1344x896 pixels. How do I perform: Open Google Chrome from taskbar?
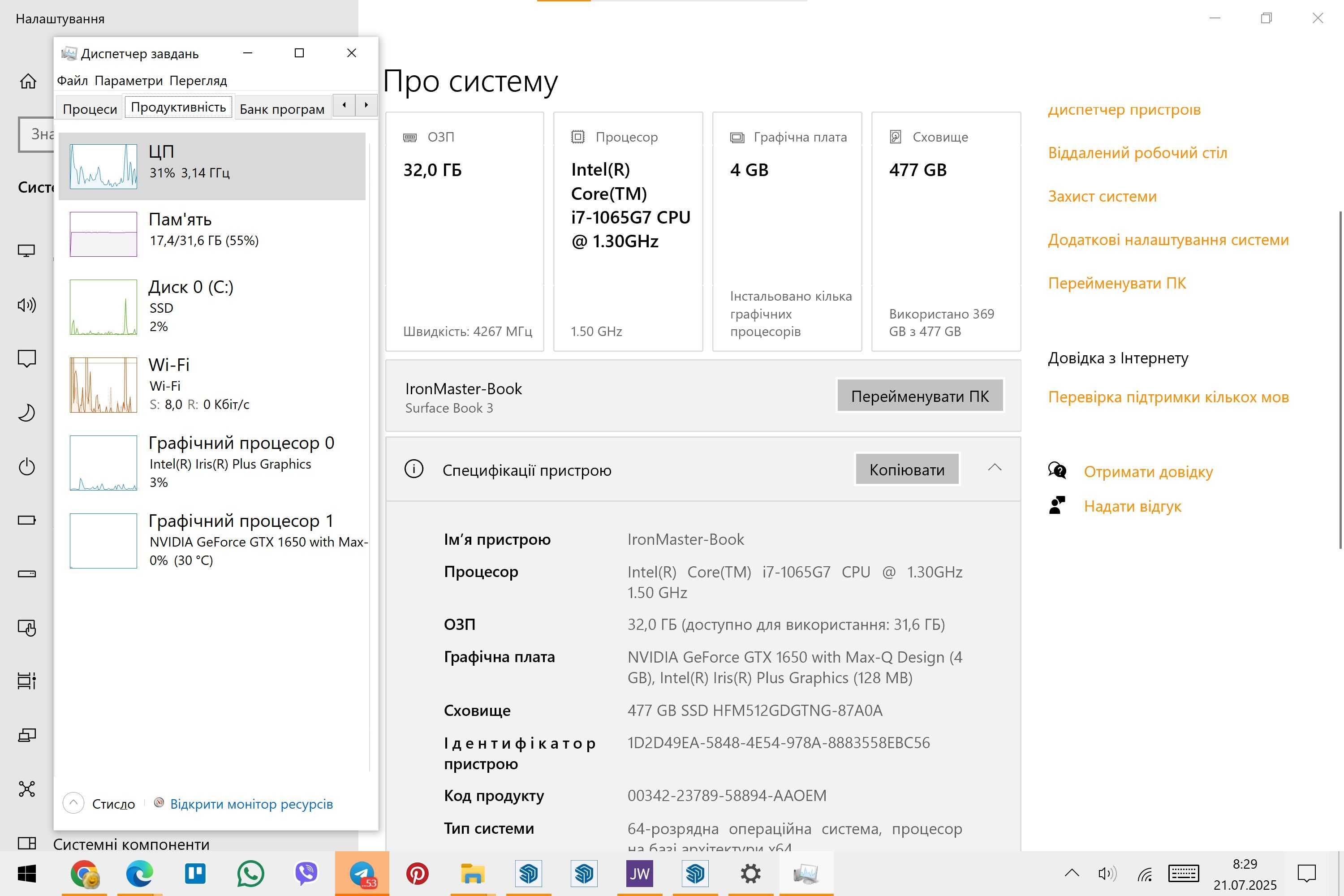click(84, 874)
